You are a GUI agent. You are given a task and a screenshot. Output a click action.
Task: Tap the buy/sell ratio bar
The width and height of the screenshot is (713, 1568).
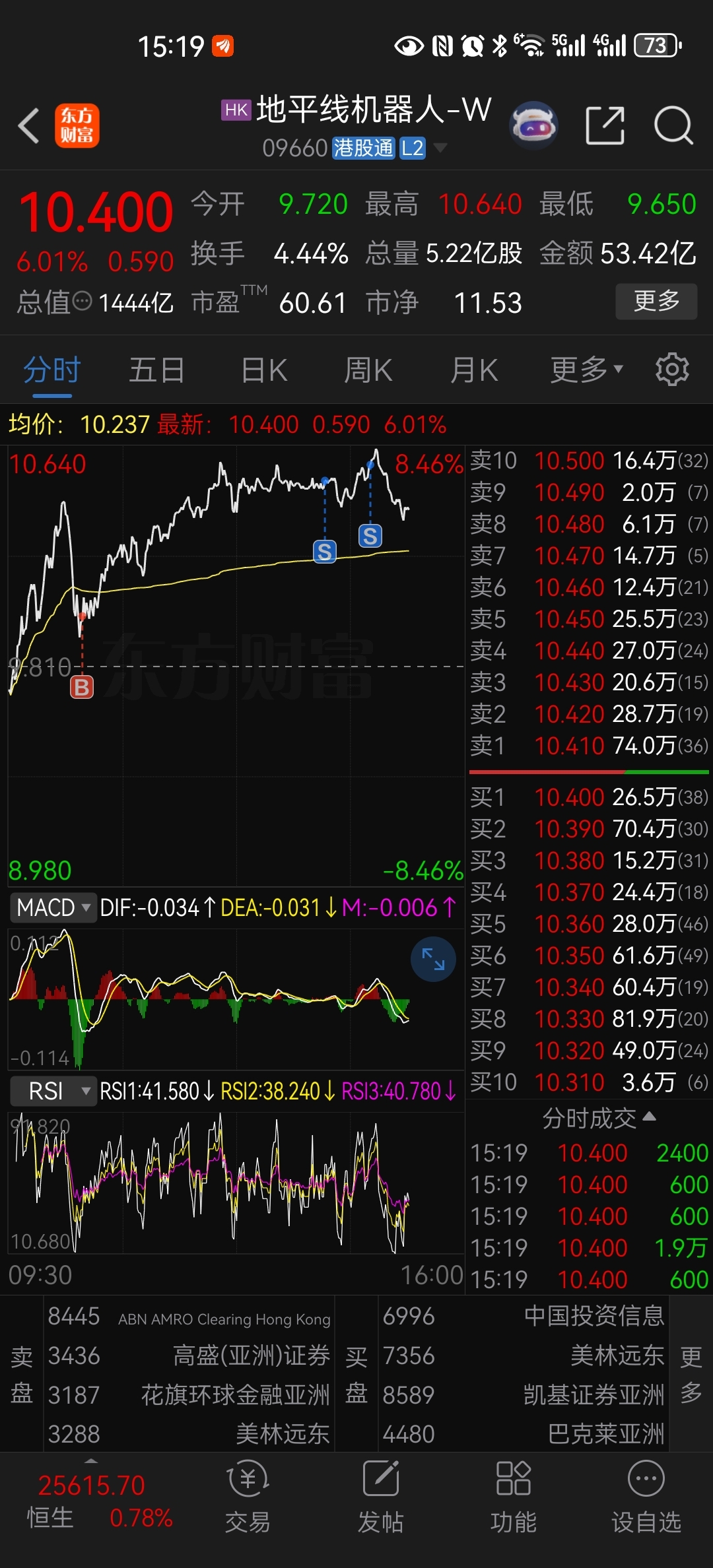(x=589, y=771)
